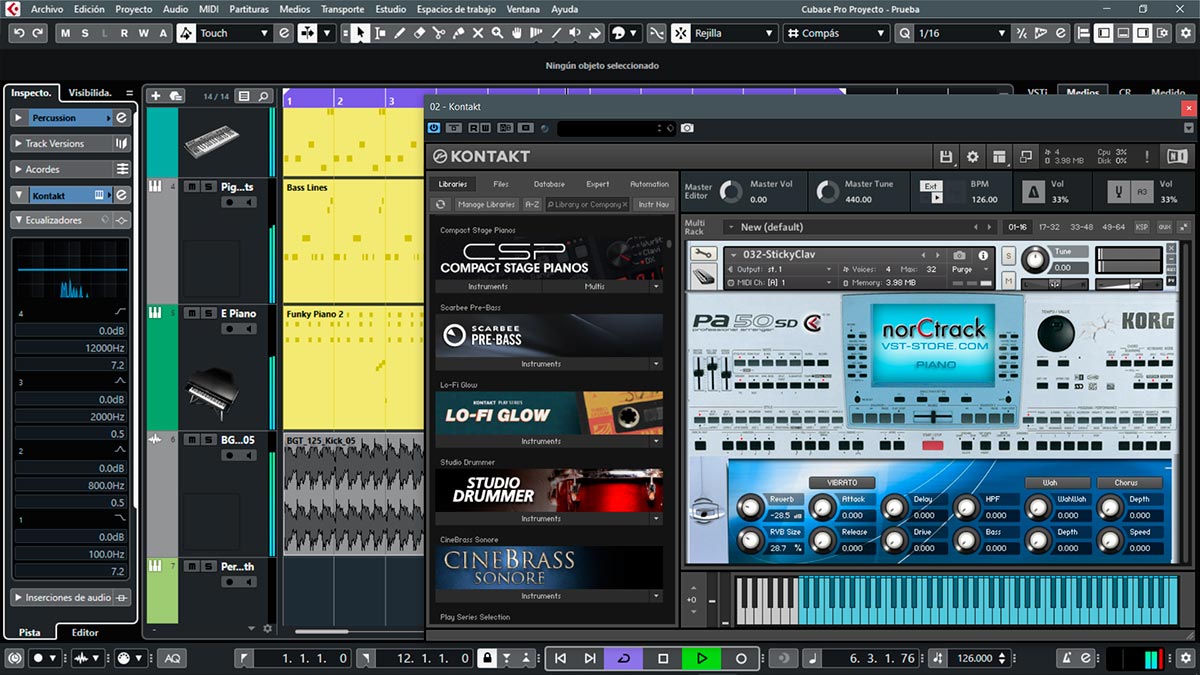Click the Library or Company search field
The image size is (1200, 675).
point(588,204)
